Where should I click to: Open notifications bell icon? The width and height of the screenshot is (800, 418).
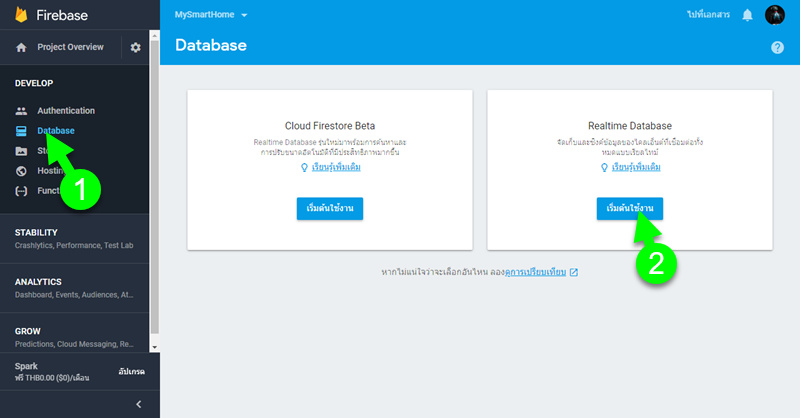coord(747,15)
